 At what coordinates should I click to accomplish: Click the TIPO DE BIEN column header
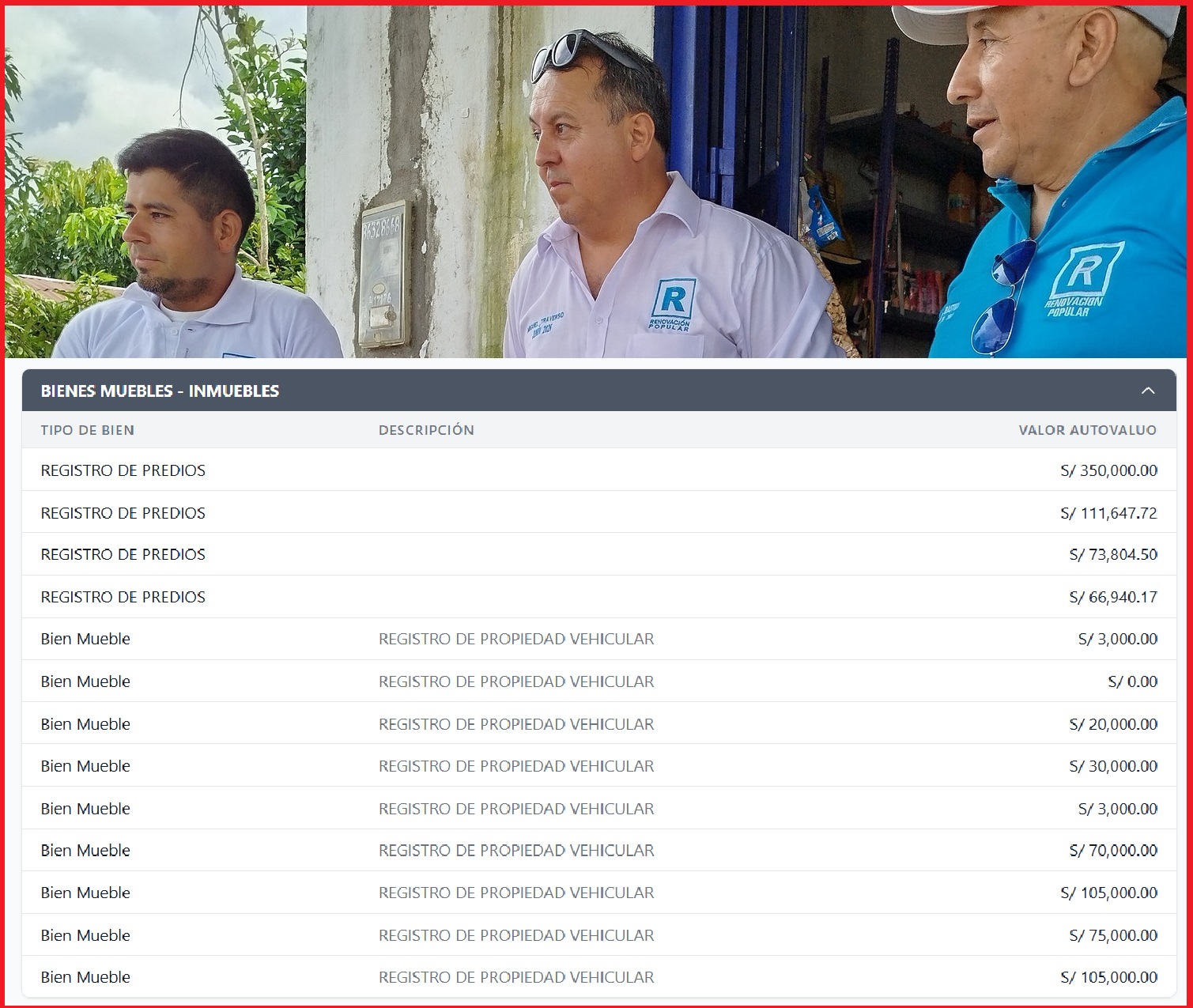pos(88,430)
